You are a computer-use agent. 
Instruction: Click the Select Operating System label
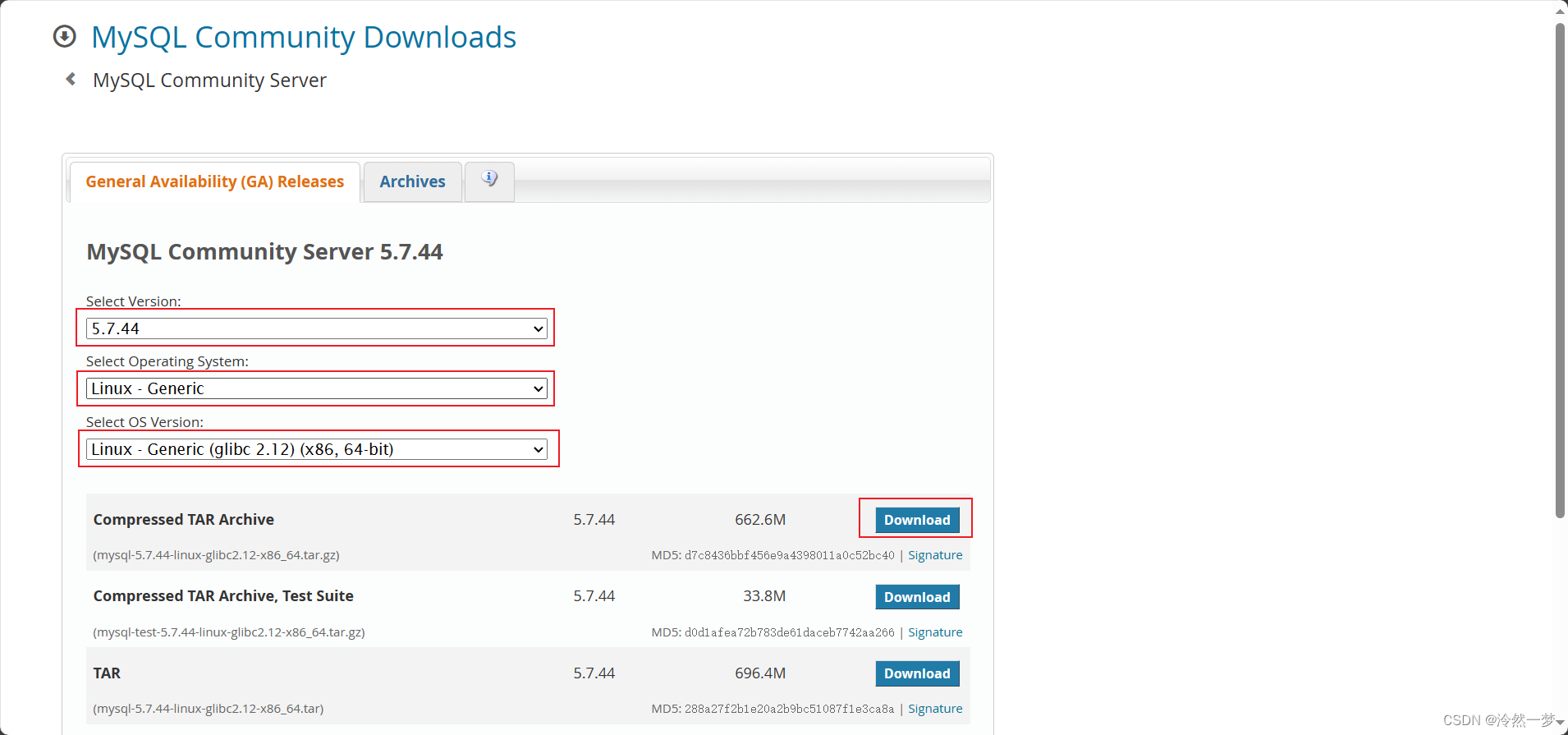point(167,361)
